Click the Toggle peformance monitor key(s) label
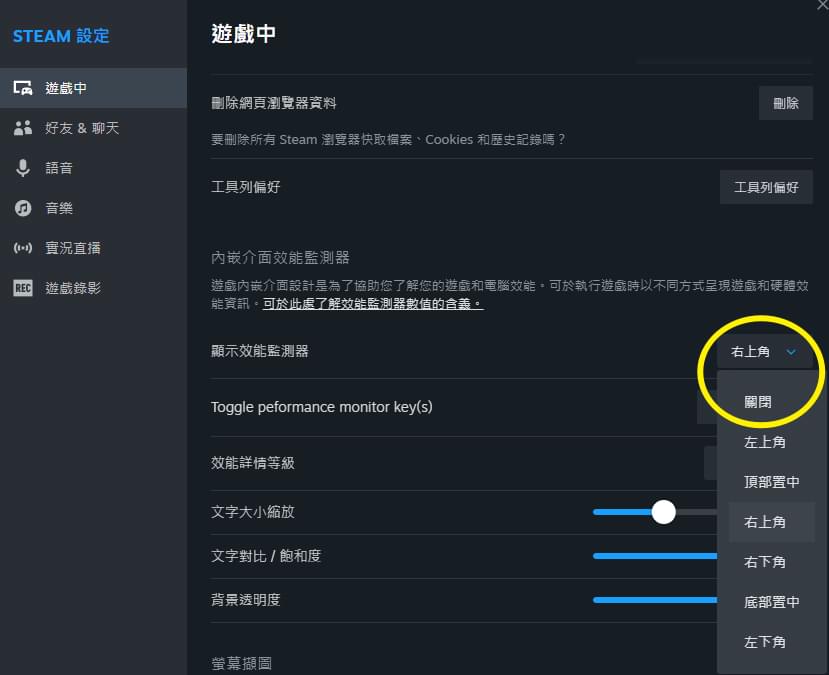 click(x=321, y=407)
